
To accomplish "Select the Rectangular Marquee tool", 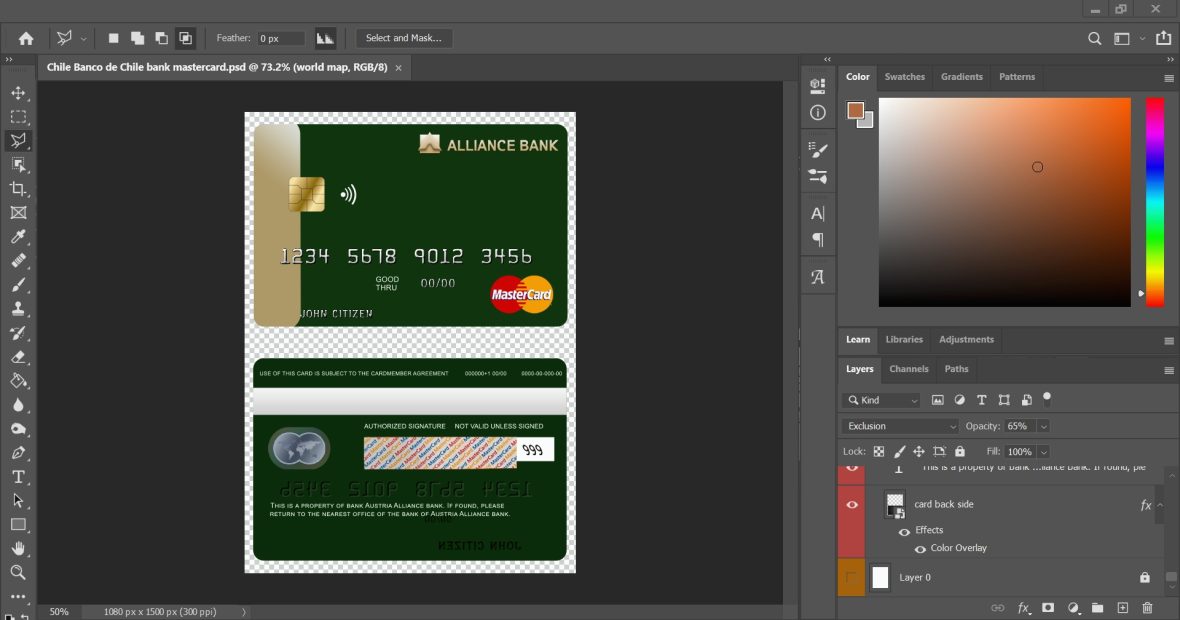I will [x=18, y=117].
